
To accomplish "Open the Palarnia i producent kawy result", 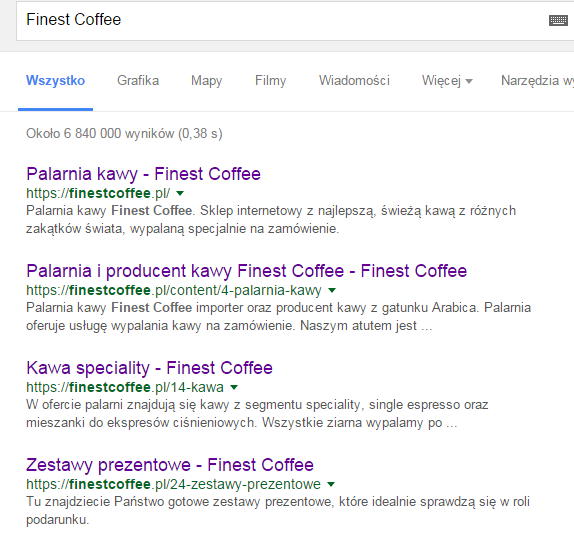I will point(246,271).
